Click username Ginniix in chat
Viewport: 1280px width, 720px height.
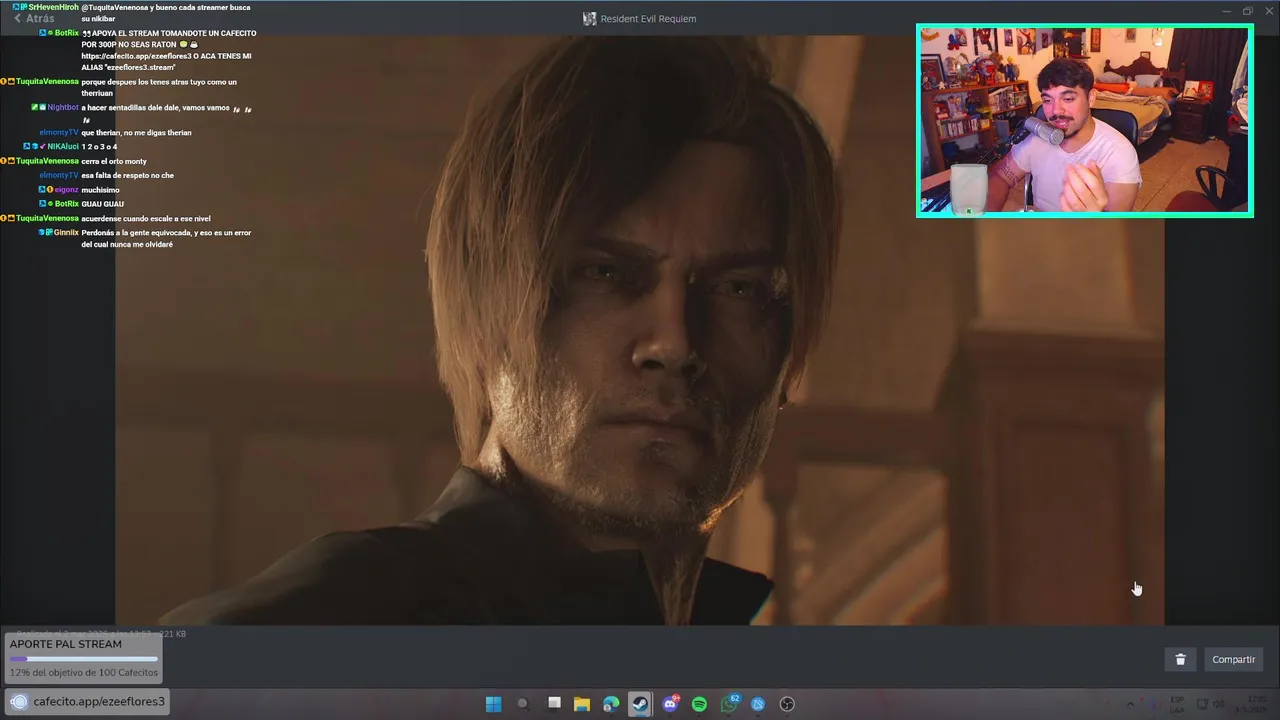(x=66, y=232)
